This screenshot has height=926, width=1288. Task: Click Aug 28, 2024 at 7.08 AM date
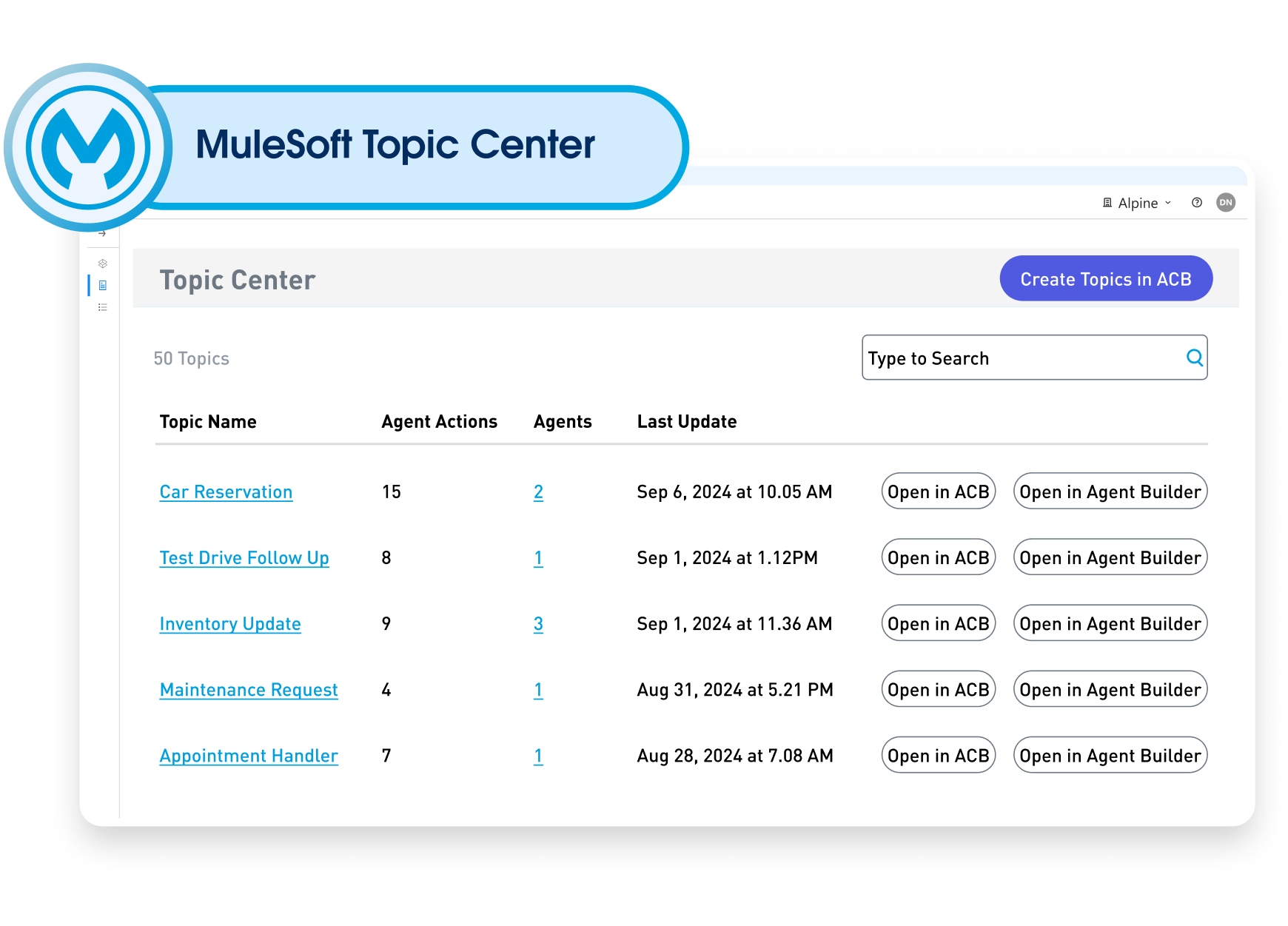[x=735, y=756]
